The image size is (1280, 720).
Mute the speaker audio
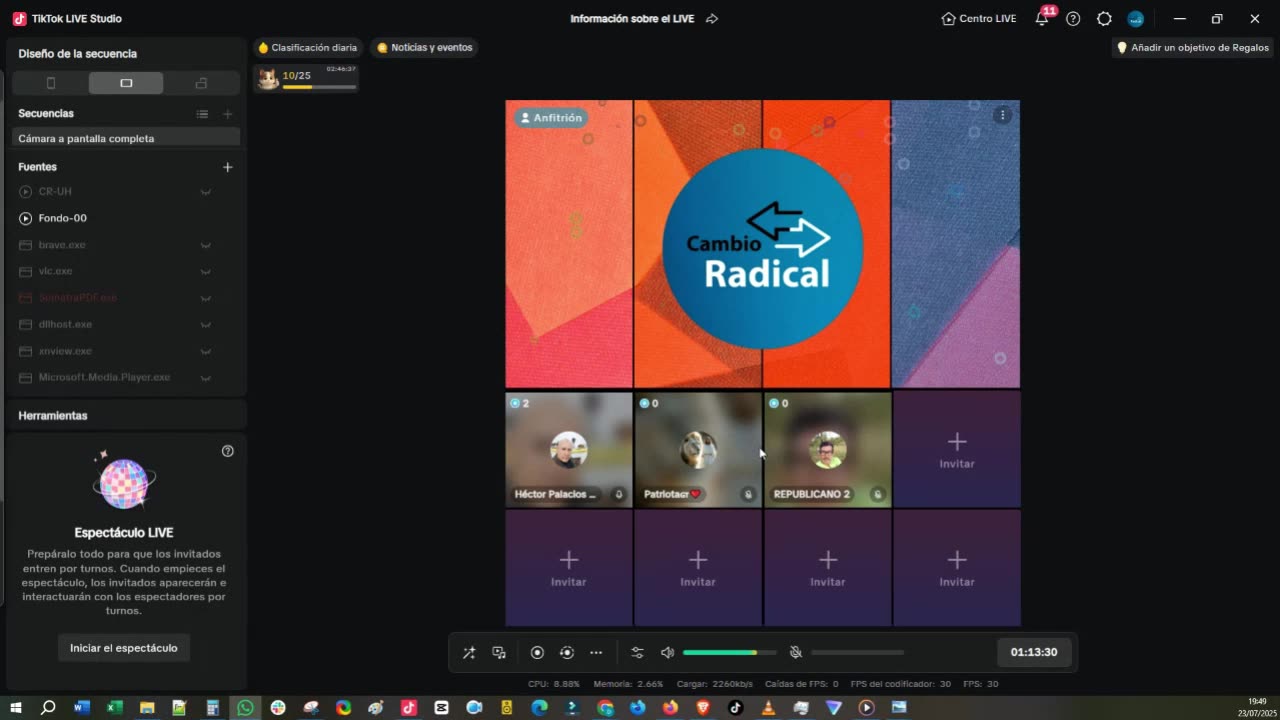(667, 653)
